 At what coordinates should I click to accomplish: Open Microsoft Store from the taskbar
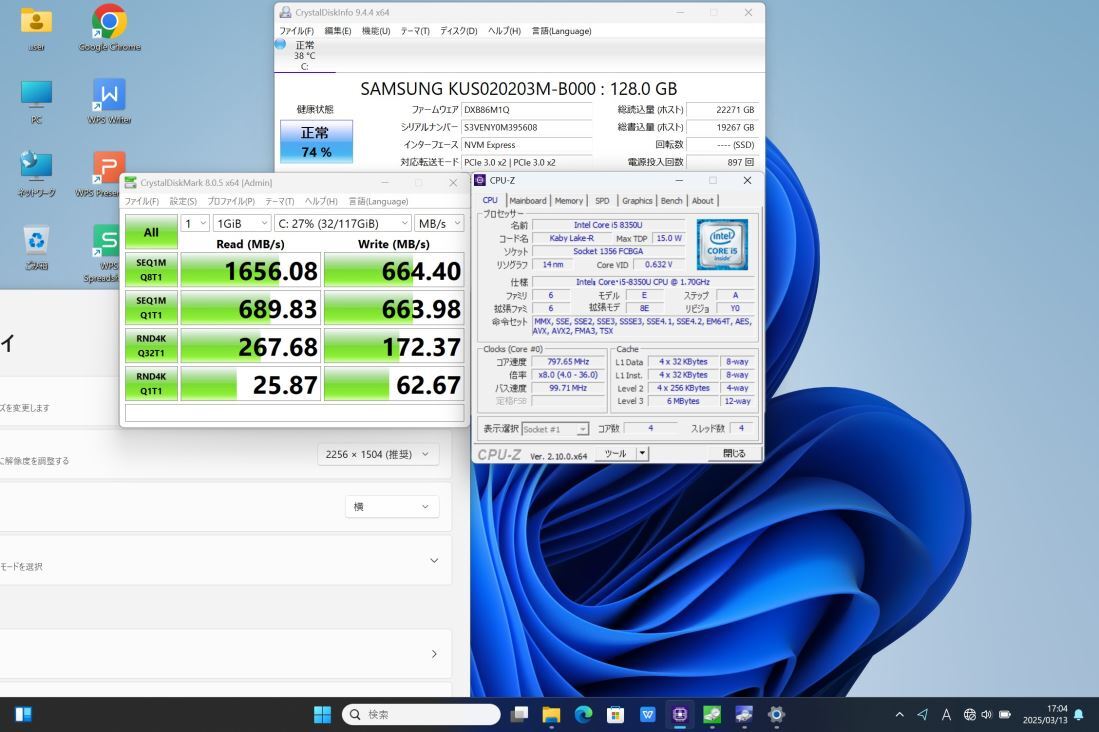(615, 714)
